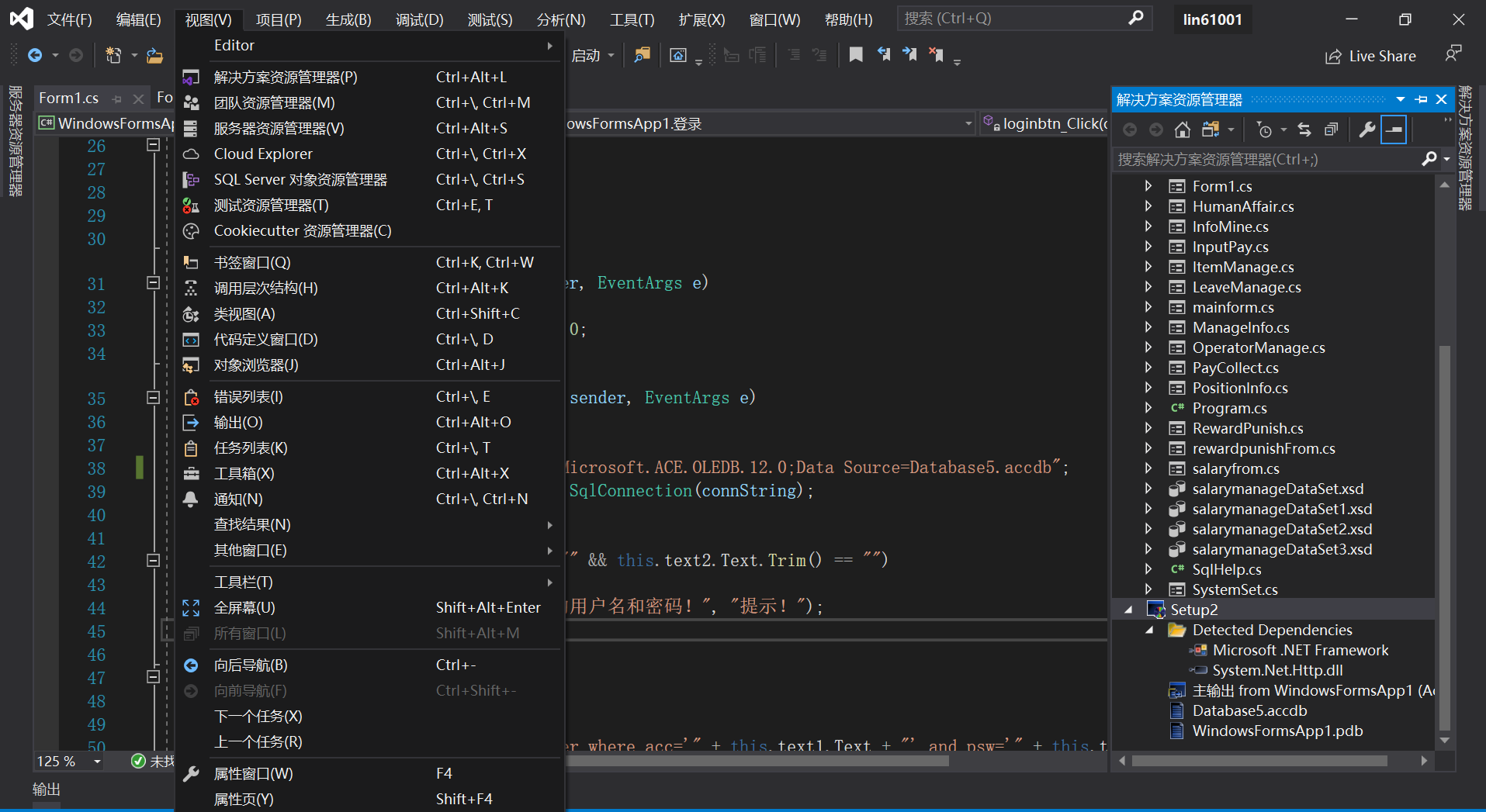The width and height of the screenshot is (1486, 812).
Task: Expand the Form1.cs tree node
Action: [x=1149, y=186]
